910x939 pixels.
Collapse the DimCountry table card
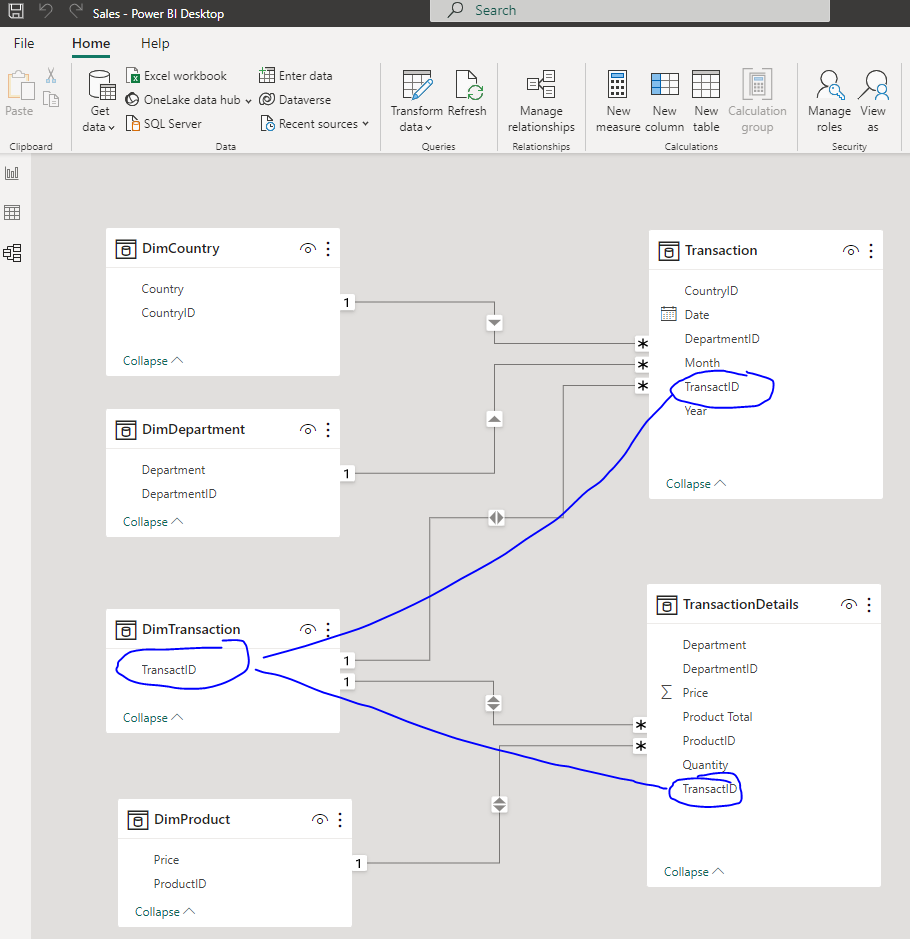pos(153,361)
